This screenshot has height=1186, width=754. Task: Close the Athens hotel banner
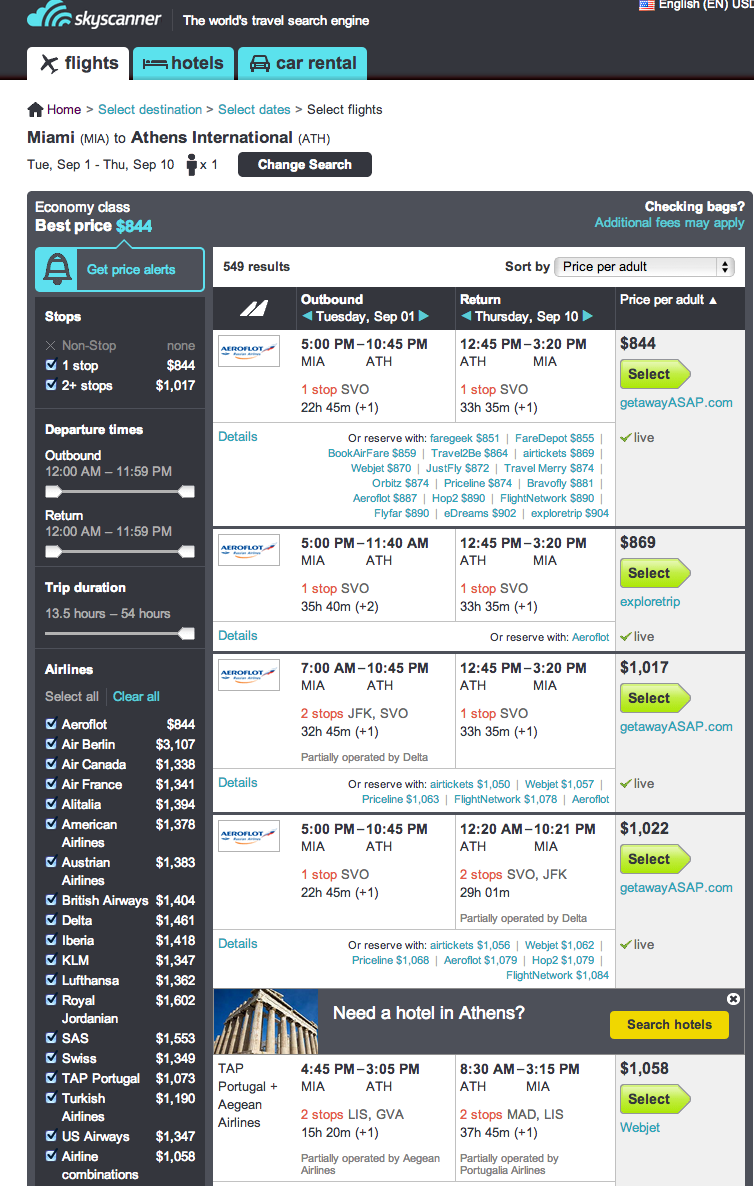tap(733, 999)
